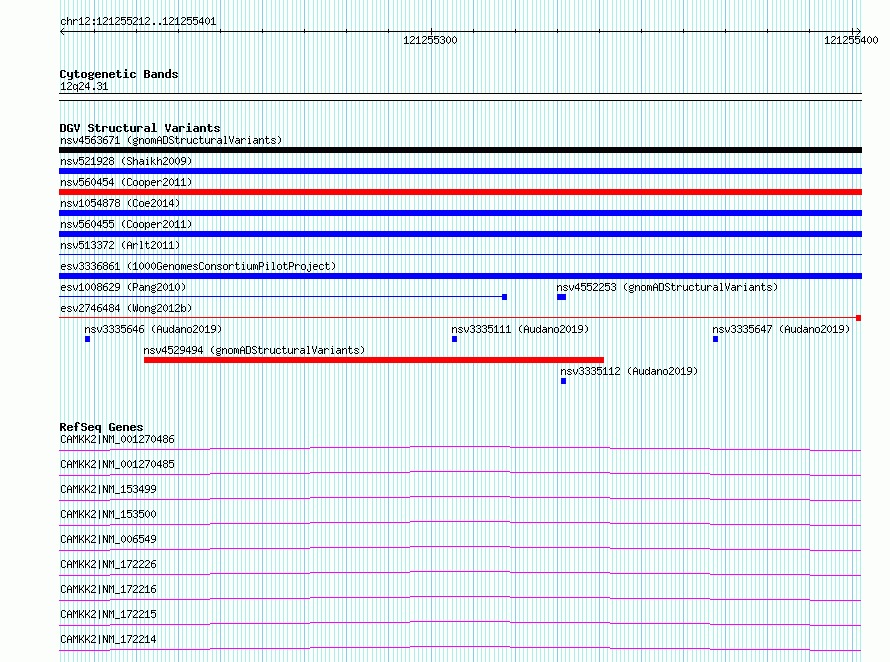Open nsv1054878 (Coe2014) label
The height and width of the screenshot is (662, 890).
click(x=120, y=203)
